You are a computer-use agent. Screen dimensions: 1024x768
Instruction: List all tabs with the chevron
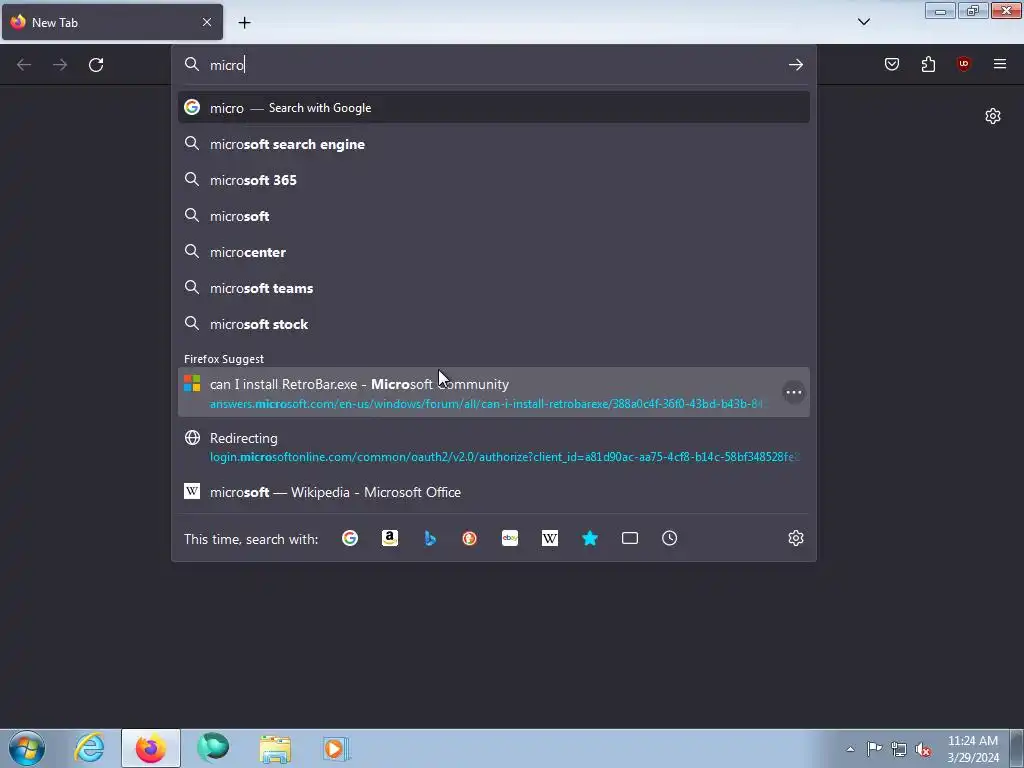(863, 22)
